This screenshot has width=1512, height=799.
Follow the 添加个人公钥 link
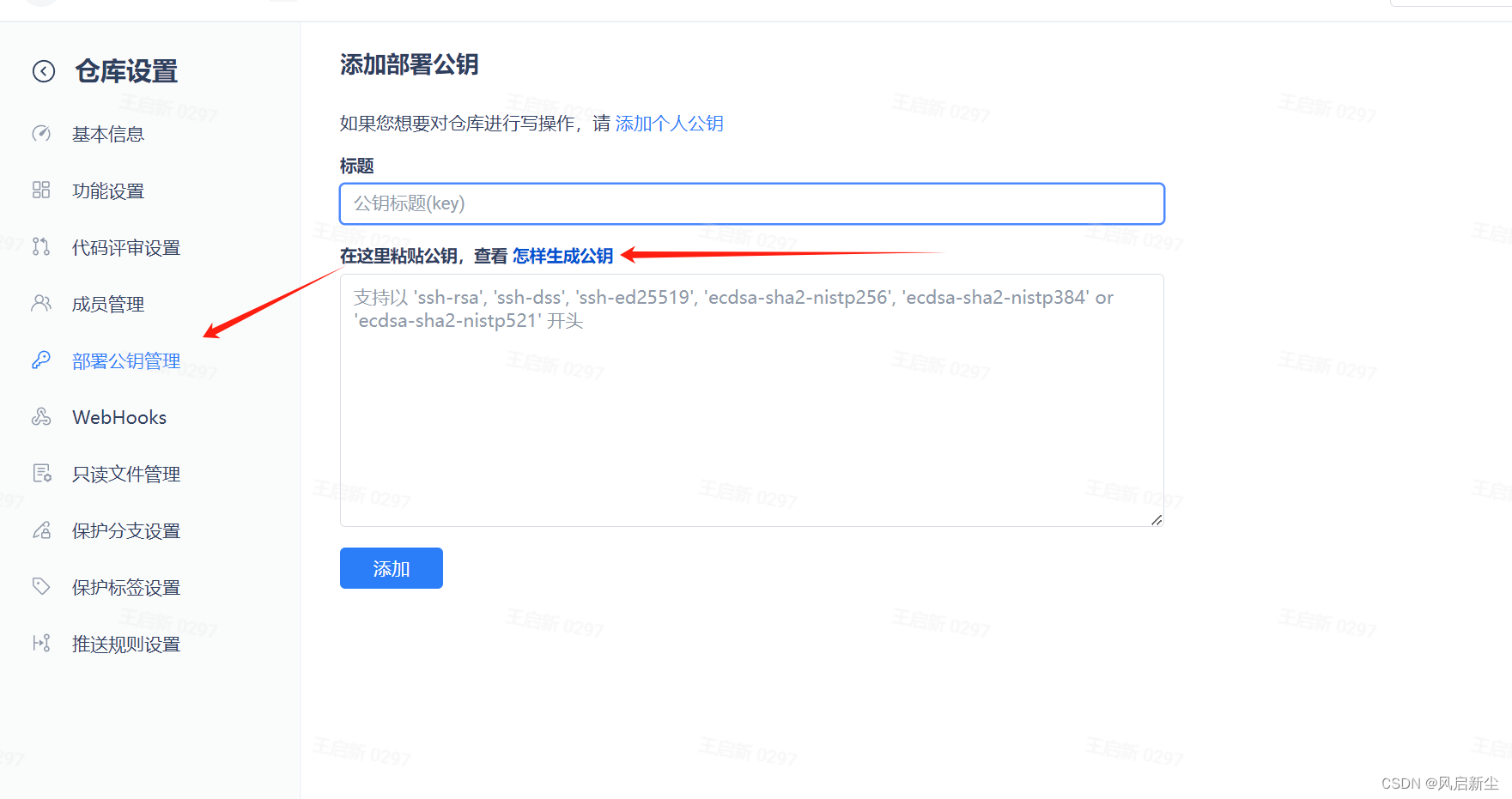[669, 124]
